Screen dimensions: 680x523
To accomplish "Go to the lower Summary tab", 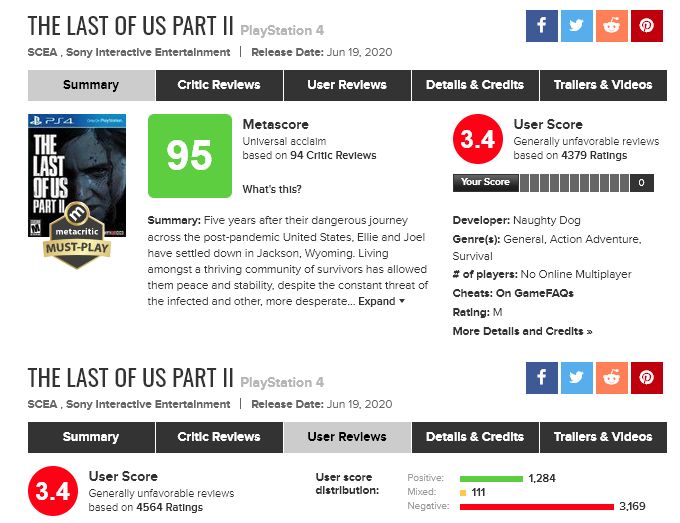I will (x=91, y=437).
